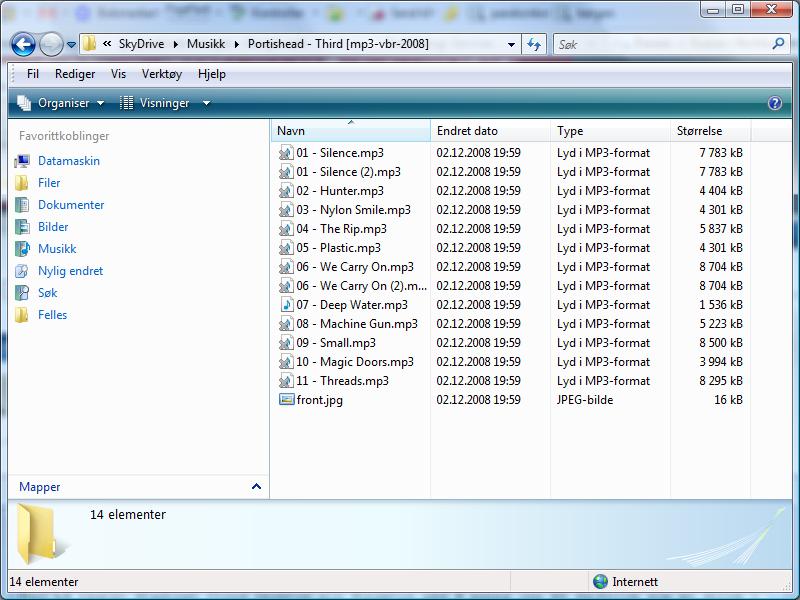The height and width of the screenshot is (600, 800).
Task: Expand the arrow after SkyDrive breadcrumb
Action: [176, 44]
